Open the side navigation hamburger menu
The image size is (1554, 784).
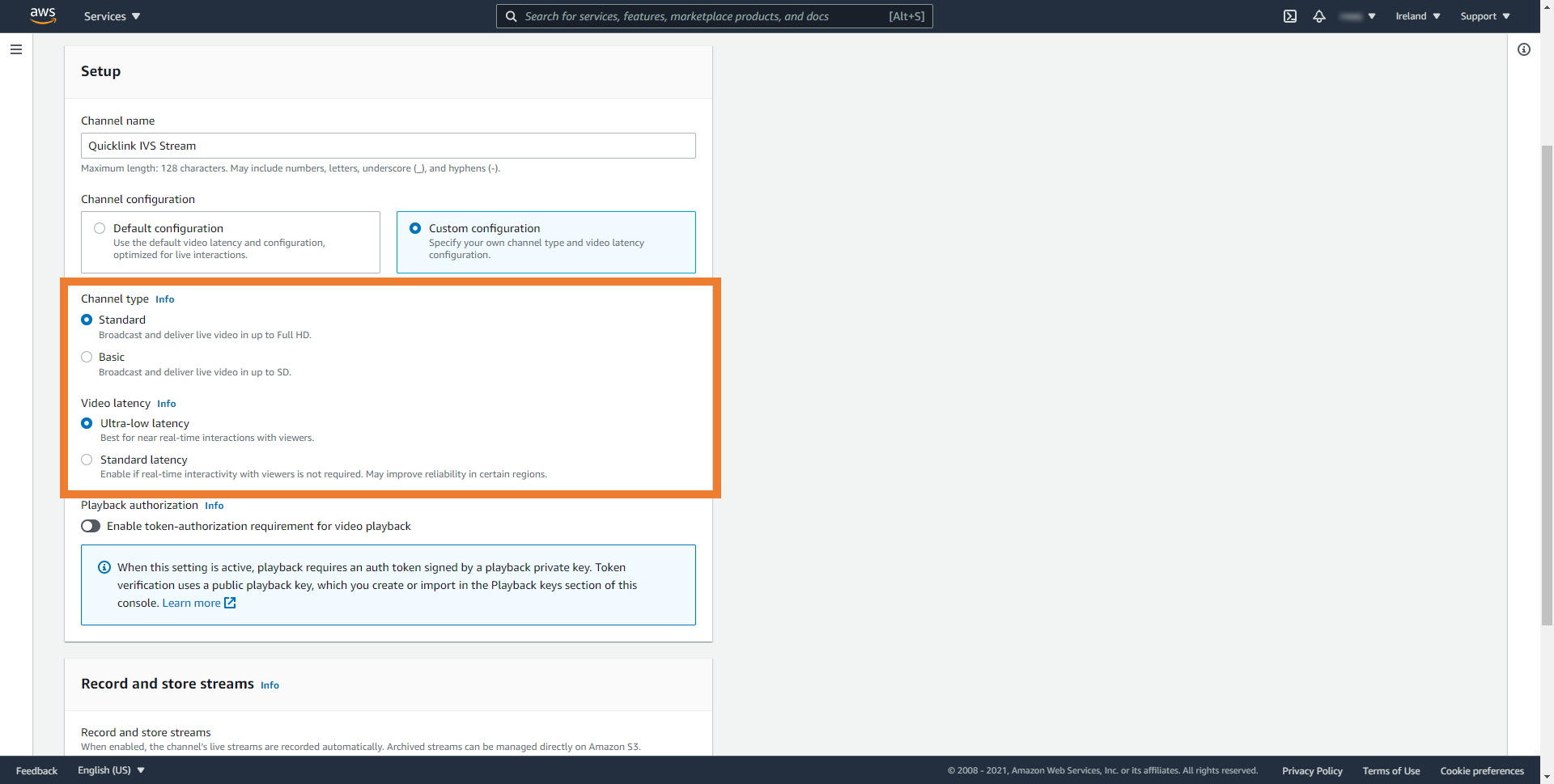tap(16, 49)
